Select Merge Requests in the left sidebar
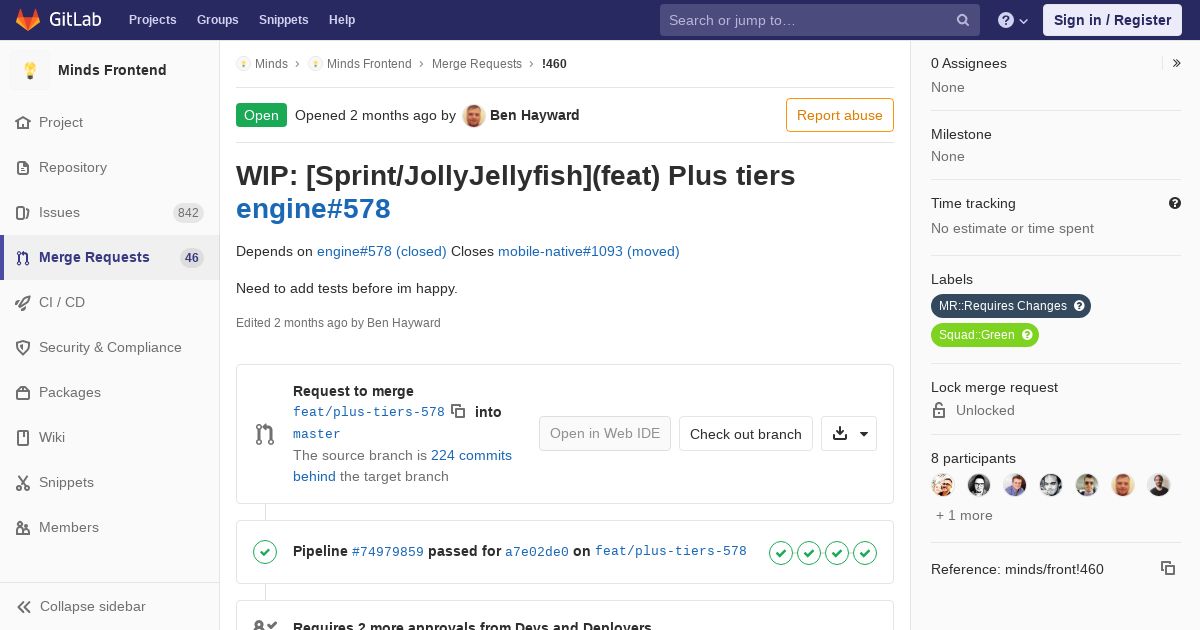 pos(110,257)
